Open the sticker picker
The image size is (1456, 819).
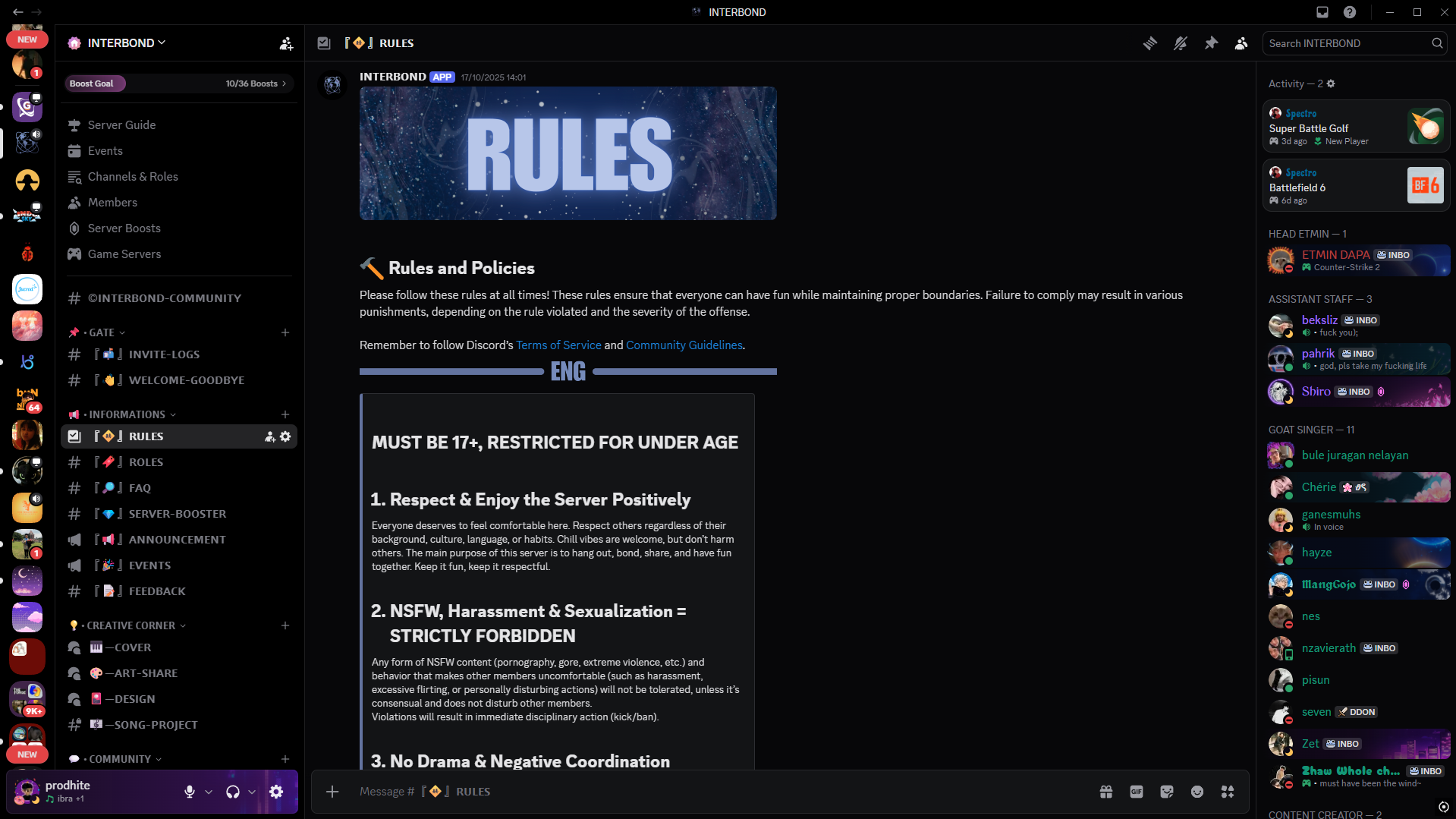[1167, 792]
